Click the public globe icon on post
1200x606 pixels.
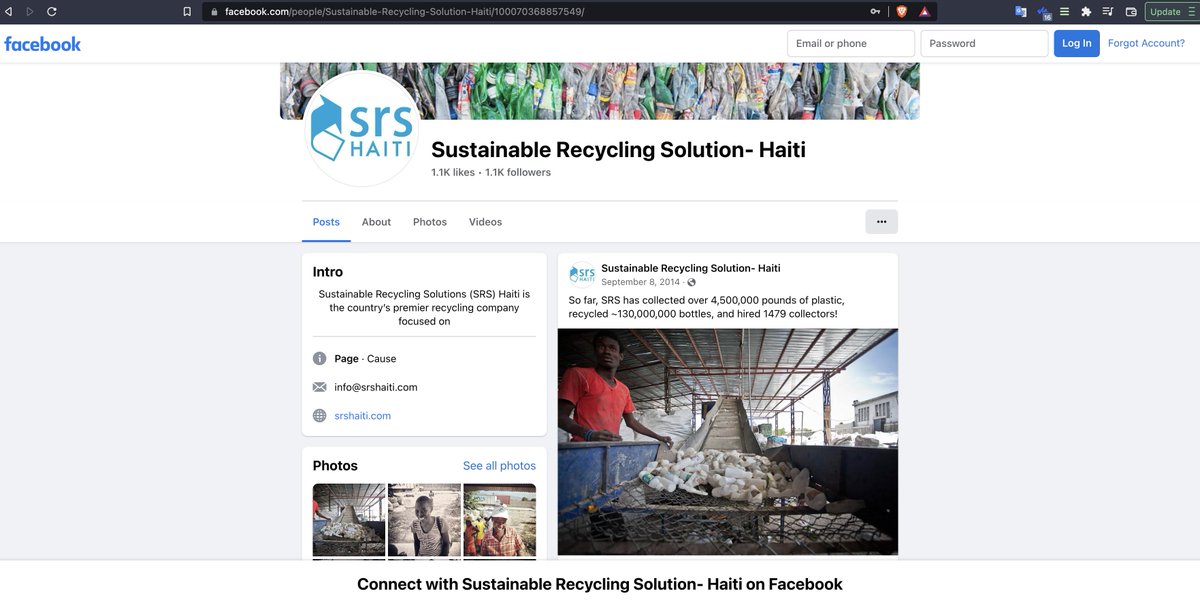point(691,283)
